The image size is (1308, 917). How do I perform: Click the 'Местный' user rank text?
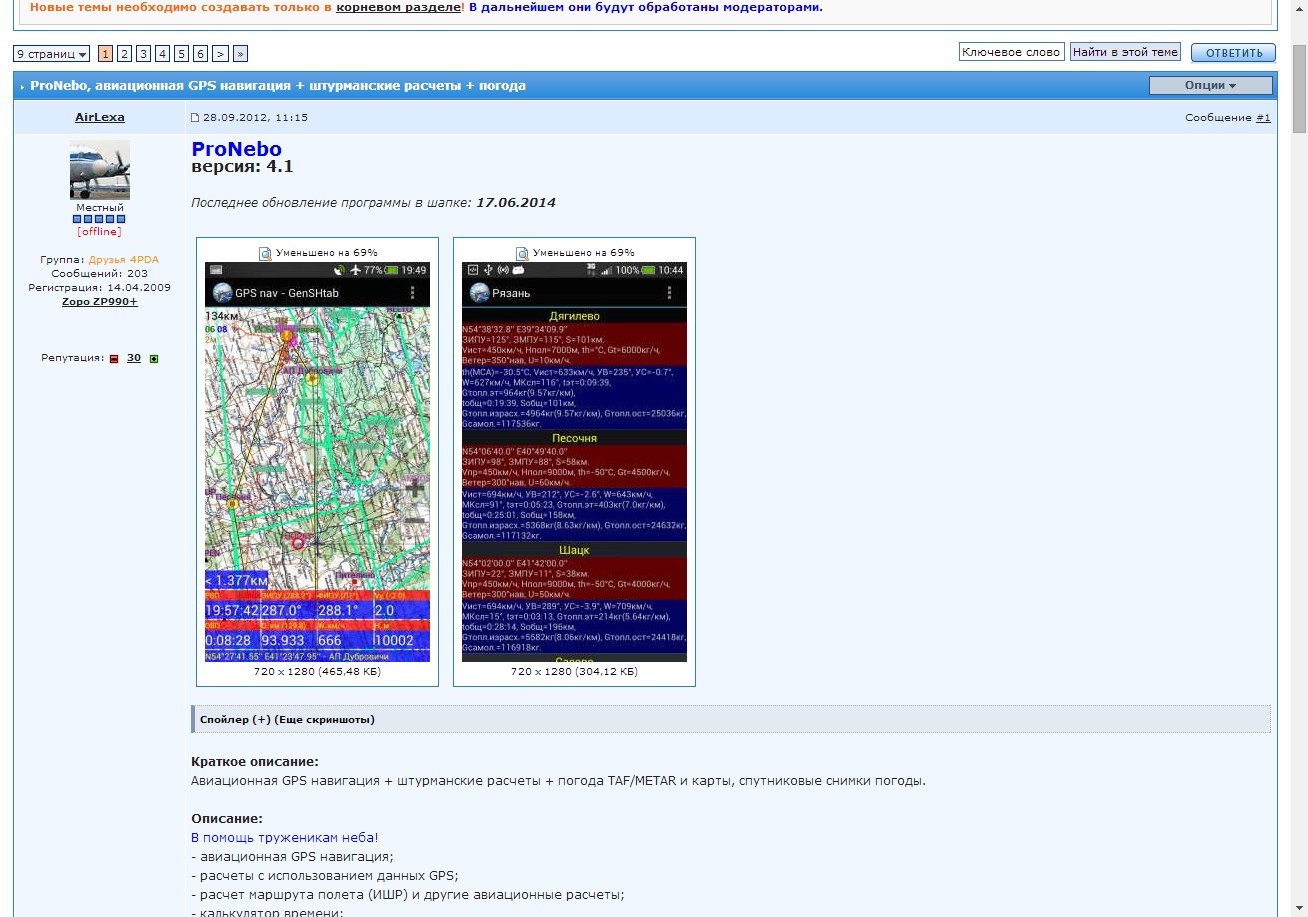pos(100,208)
